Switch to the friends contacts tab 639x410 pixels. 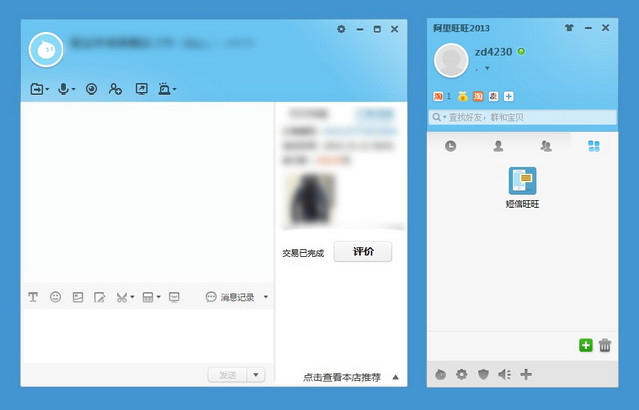tap(498, 146)
